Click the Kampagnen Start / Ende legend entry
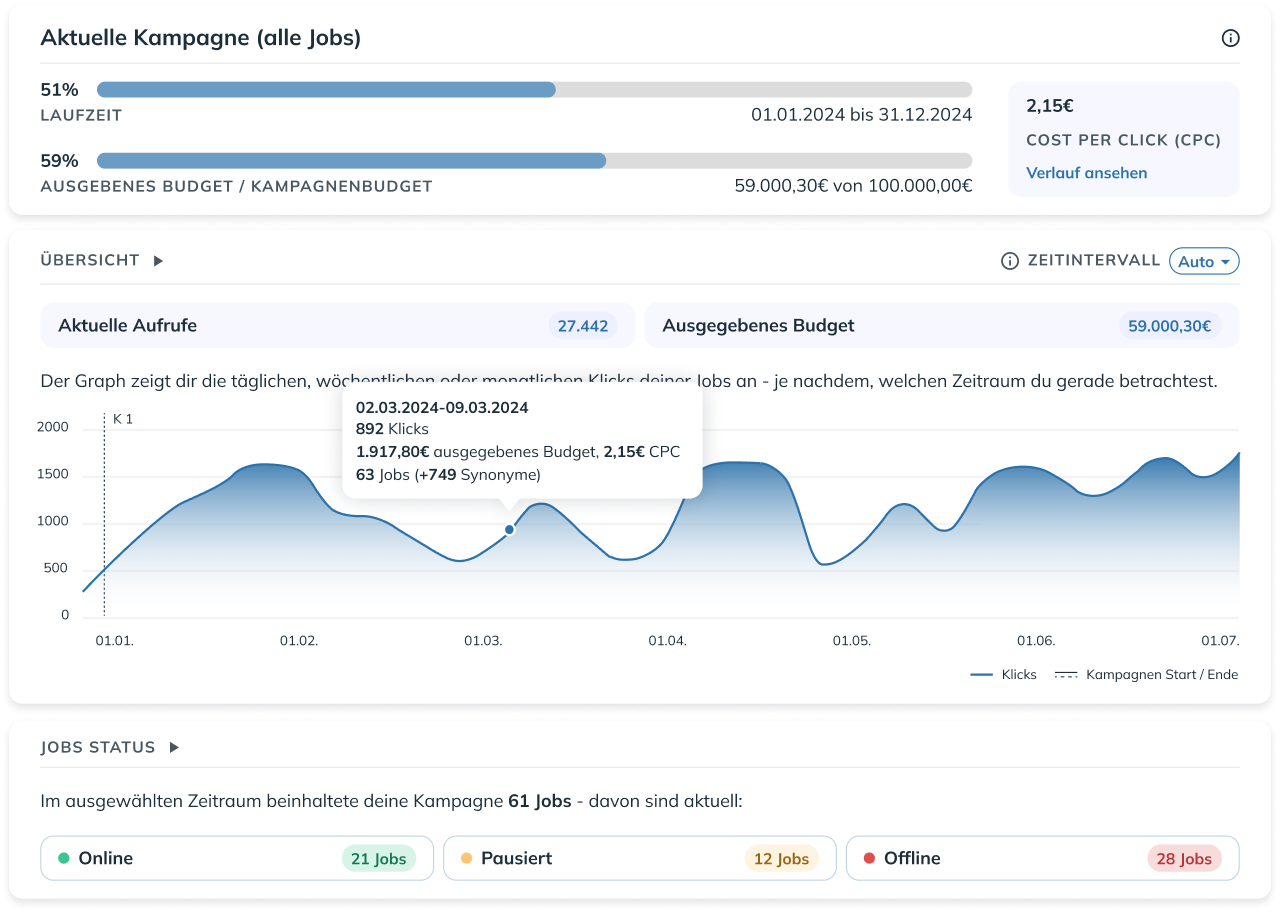Image resolution: width=1280 pixels, height=913 pixels. click(x=1147, y=675)
